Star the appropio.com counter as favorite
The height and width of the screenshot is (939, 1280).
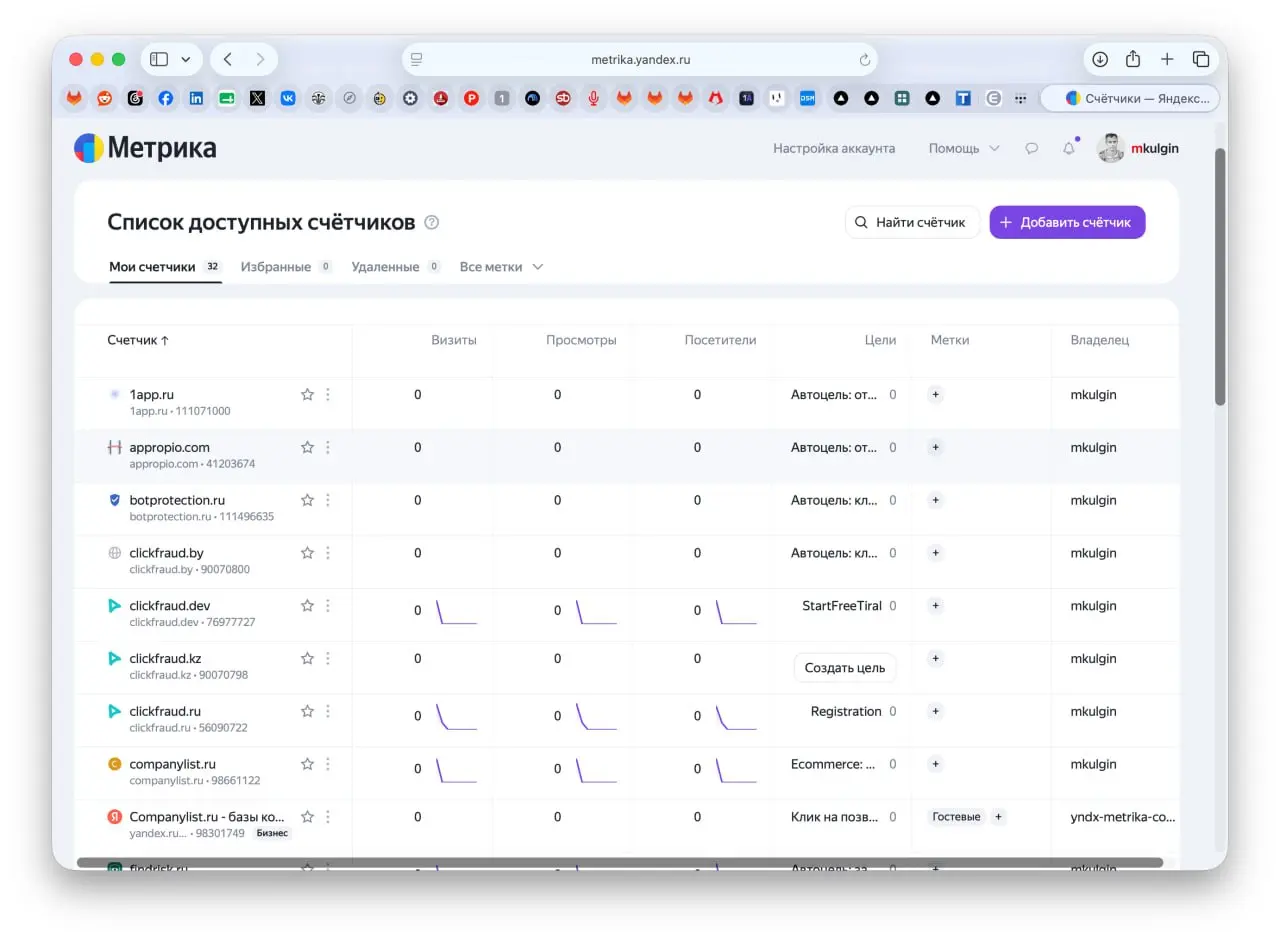tap(307, 447)
